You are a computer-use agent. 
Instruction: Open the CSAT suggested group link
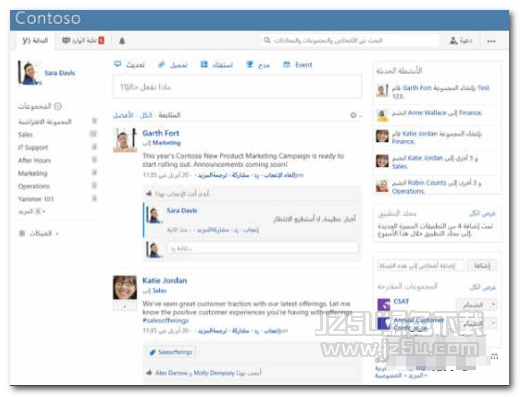[x=401, y=301]
